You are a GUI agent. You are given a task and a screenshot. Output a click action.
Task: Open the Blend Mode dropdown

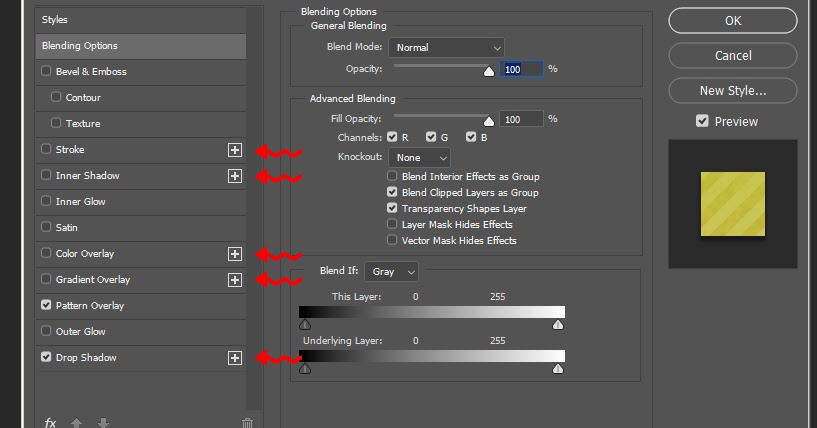pos(446,47)
